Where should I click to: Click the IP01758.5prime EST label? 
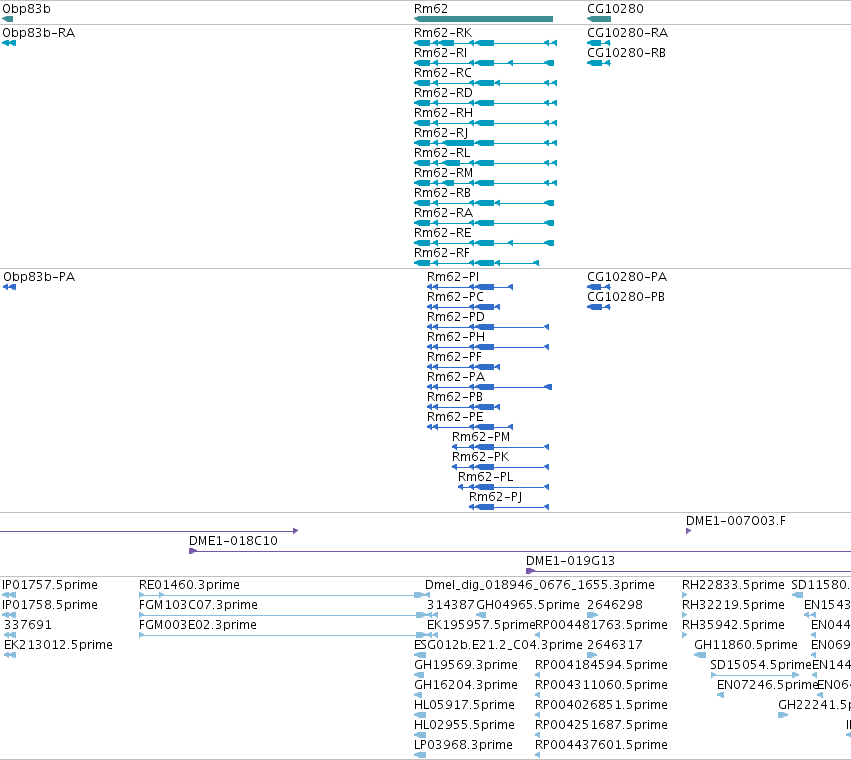50,605
